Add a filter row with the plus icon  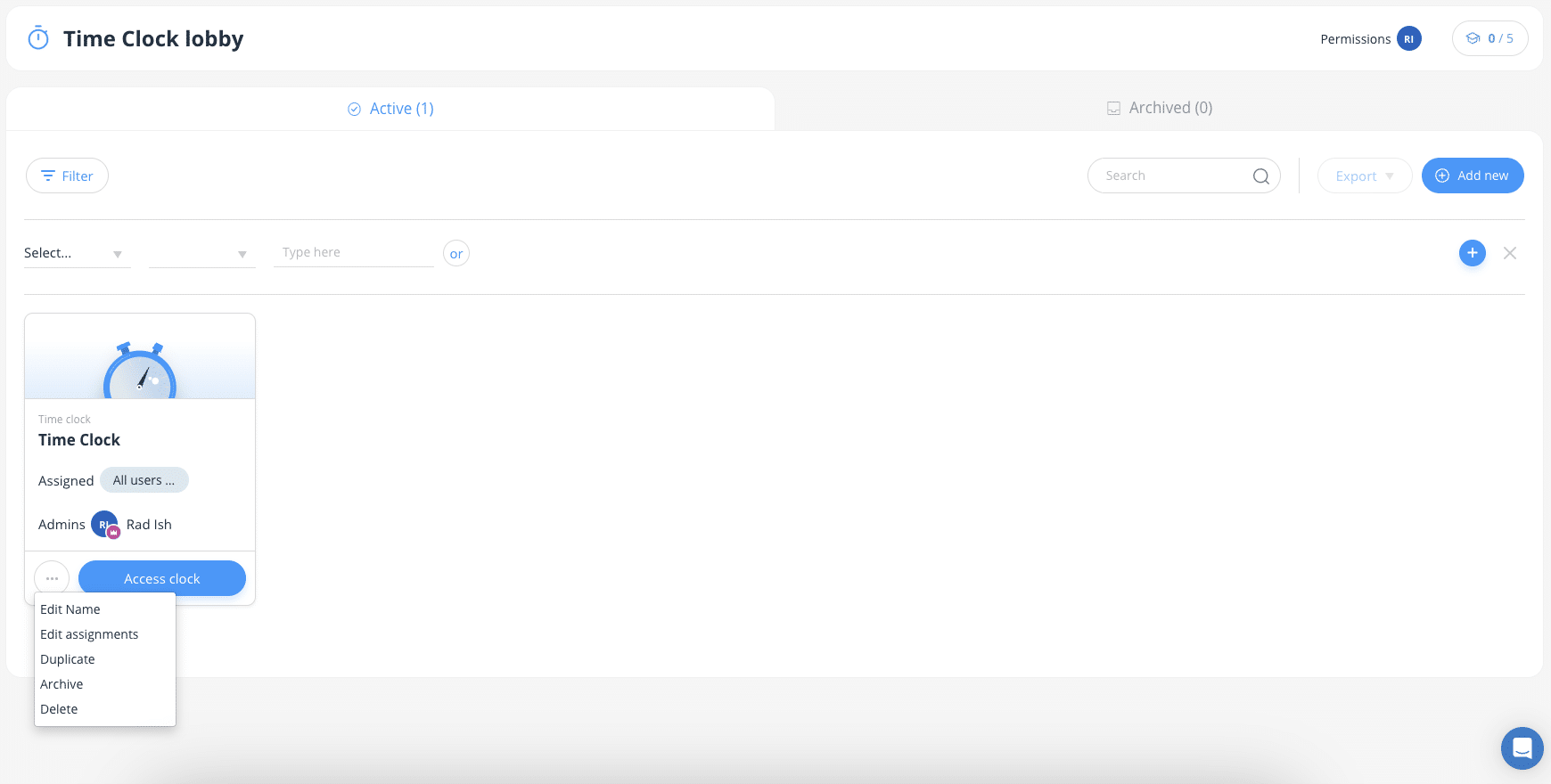1473,253
